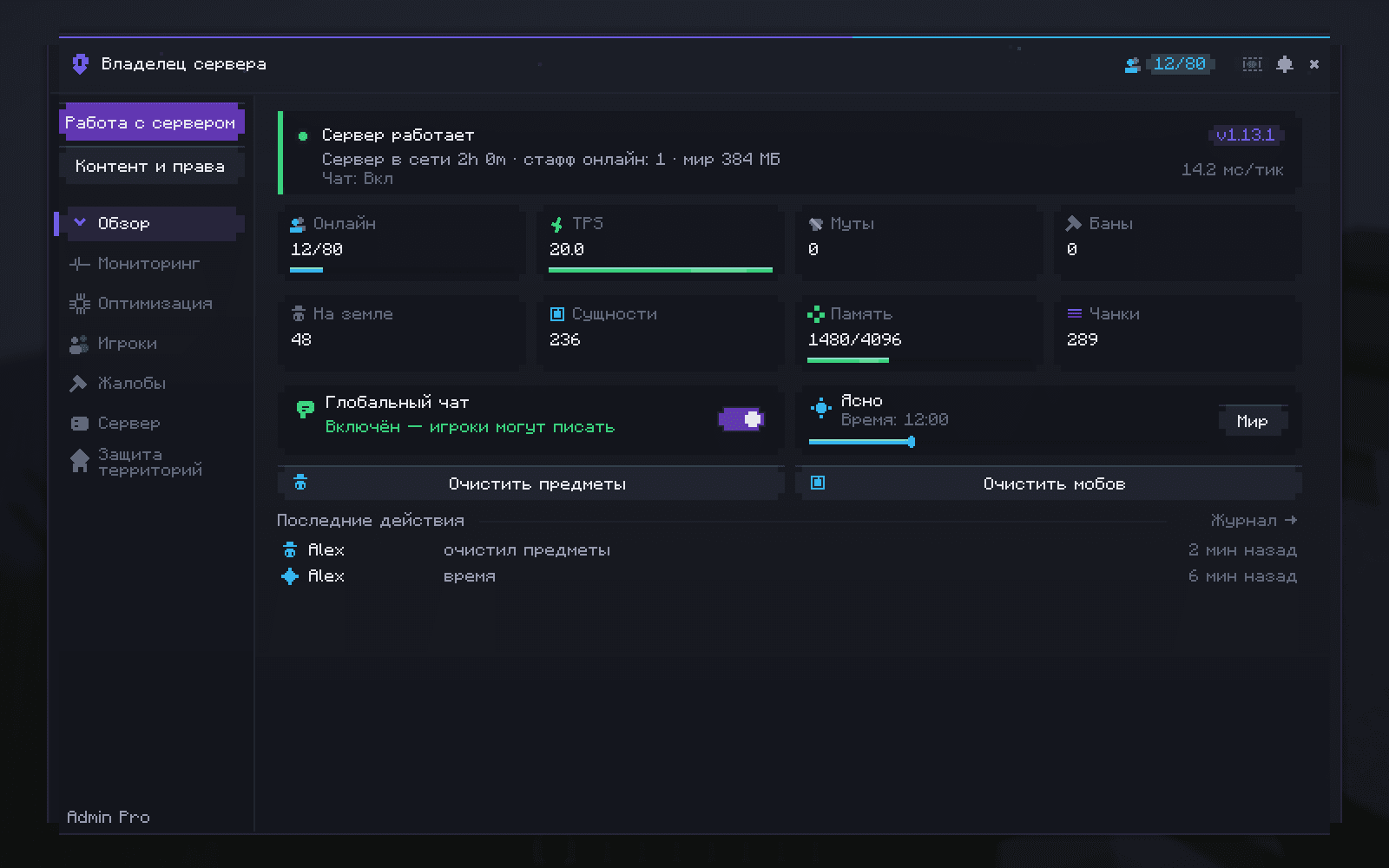
Task: Click the Жалобы hammer icon
Action: [79, 384]
